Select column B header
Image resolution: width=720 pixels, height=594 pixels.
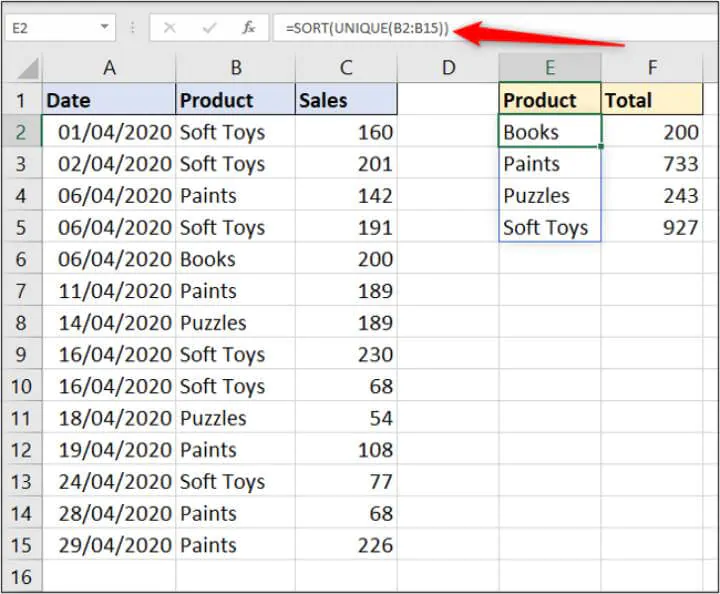point(236,68)
